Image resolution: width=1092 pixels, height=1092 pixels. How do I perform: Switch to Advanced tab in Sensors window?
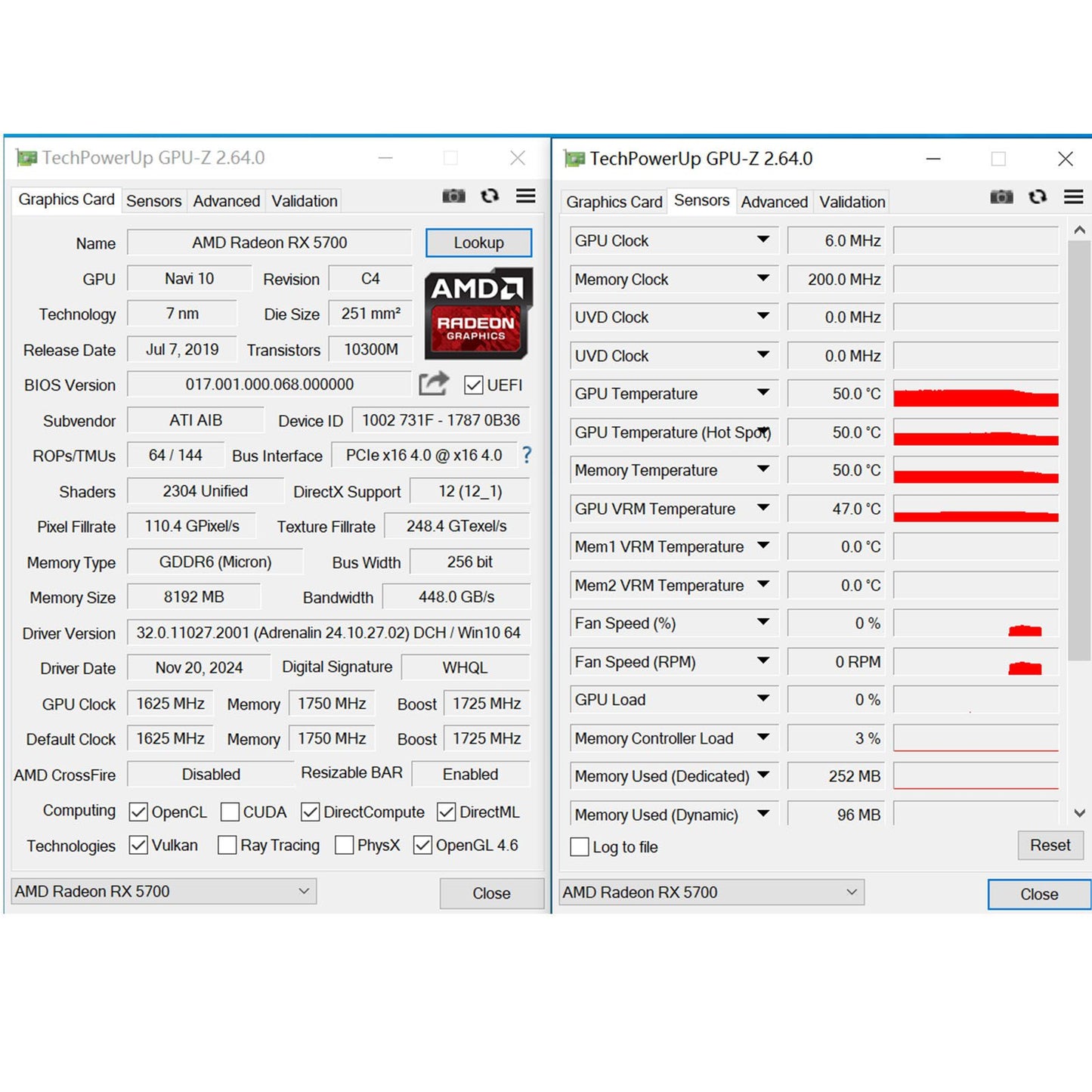coord(774,202)
